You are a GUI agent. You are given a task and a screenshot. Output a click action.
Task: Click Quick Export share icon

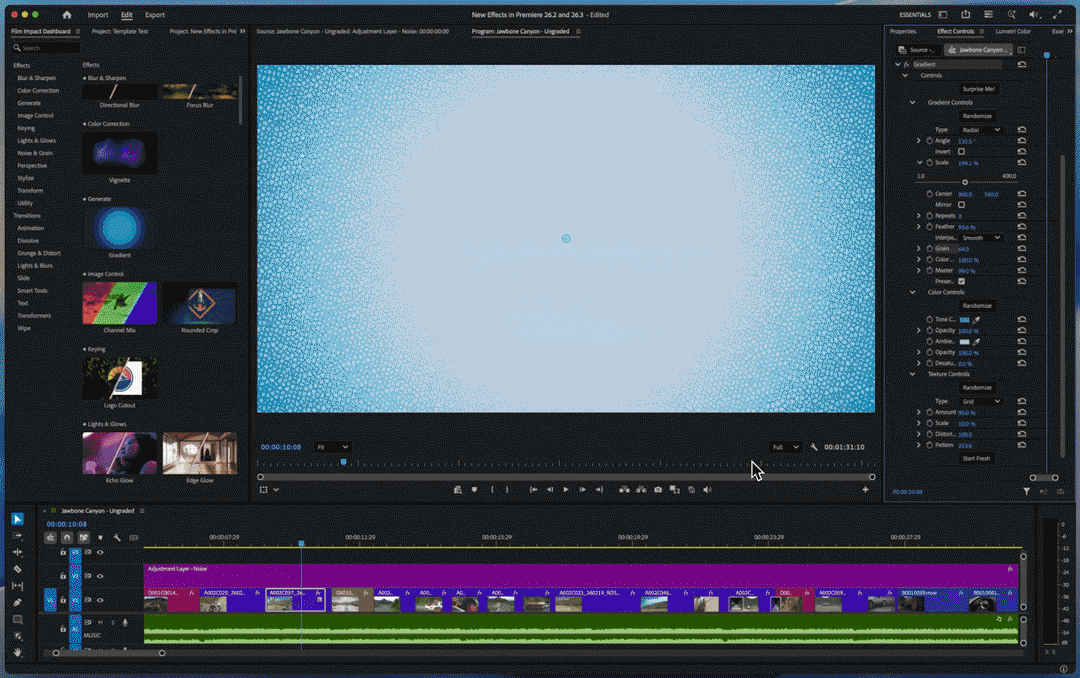(966, 14)
